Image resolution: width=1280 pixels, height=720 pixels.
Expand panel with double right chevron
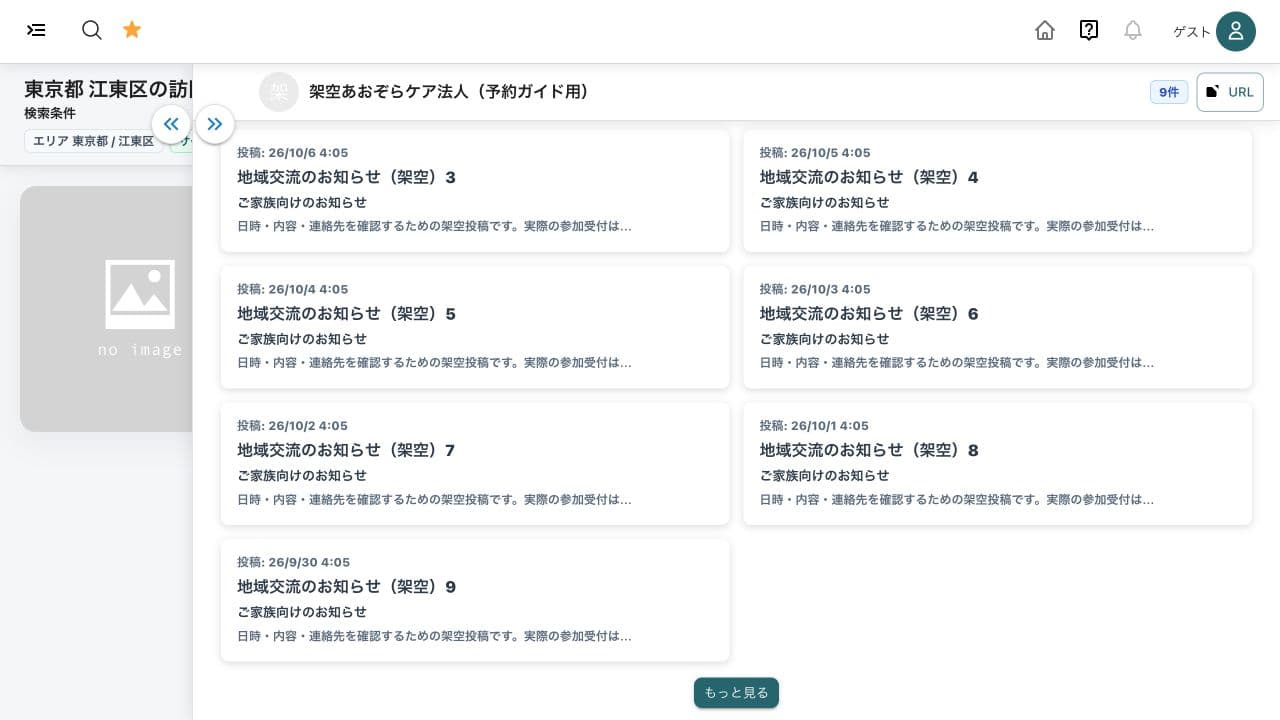point(215,124)
